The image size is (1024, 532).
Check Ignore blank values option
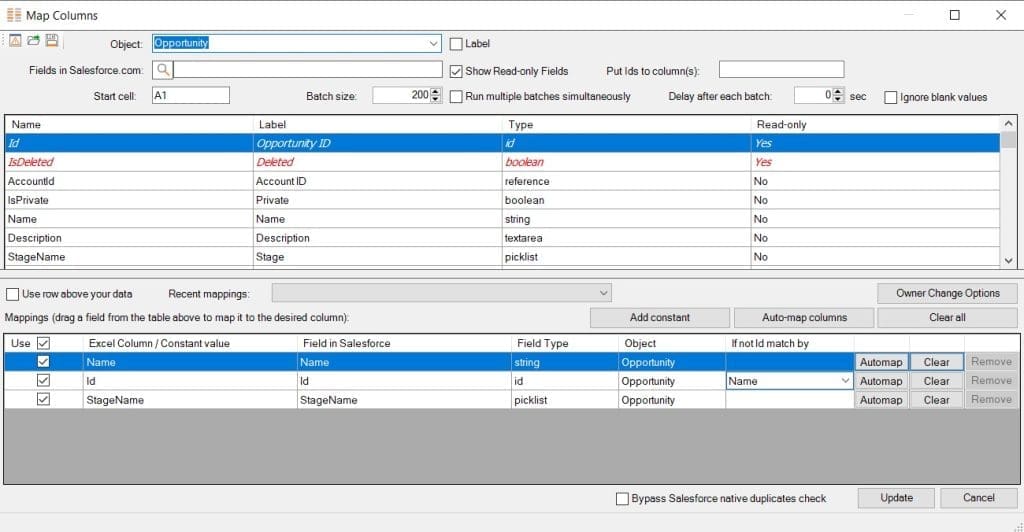tap(891, 97)
